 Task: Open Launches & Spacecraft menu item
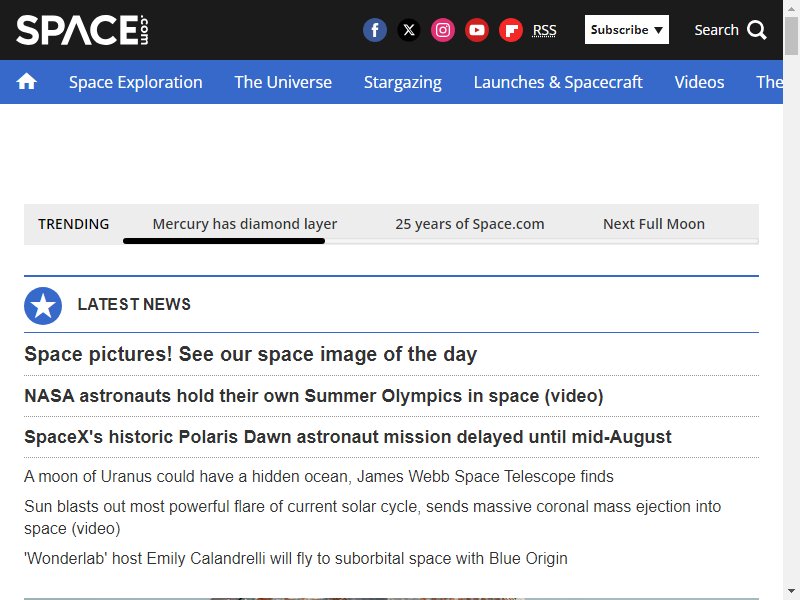click(558, 82)
